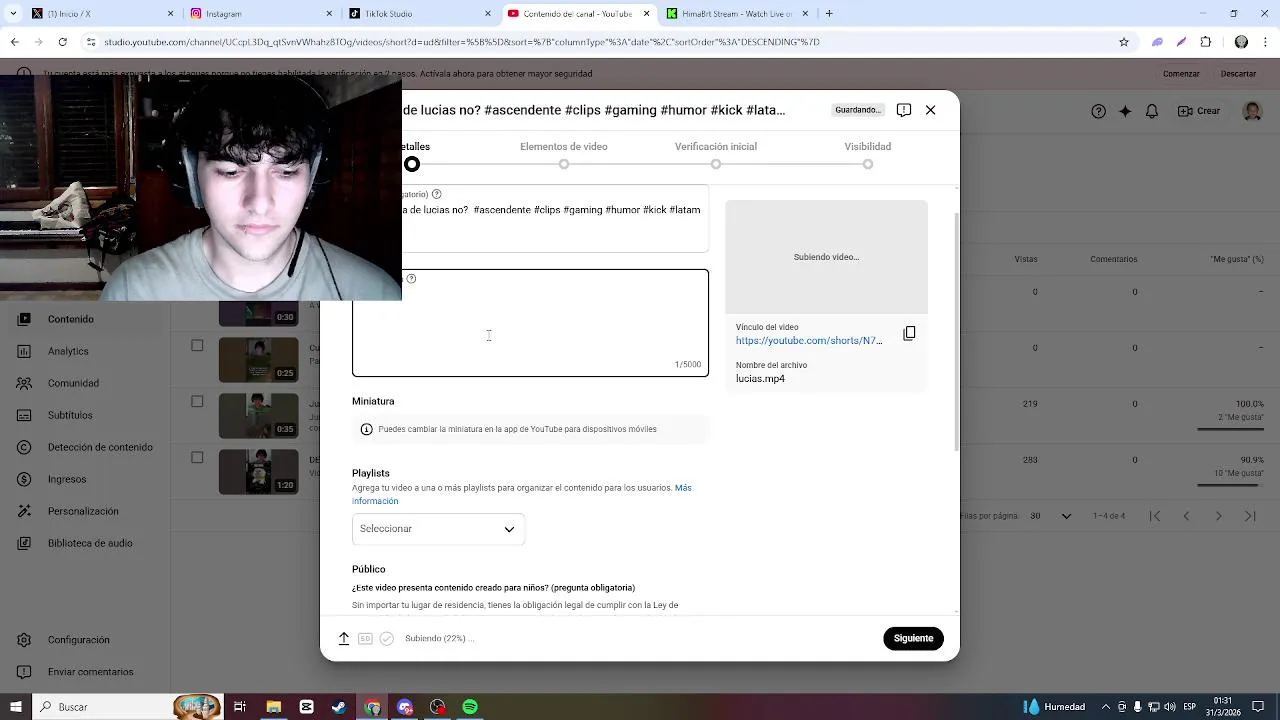Open CapCut from the taskbar
The width and height of the screenshot is (1280, 720).
click(306, 707)
